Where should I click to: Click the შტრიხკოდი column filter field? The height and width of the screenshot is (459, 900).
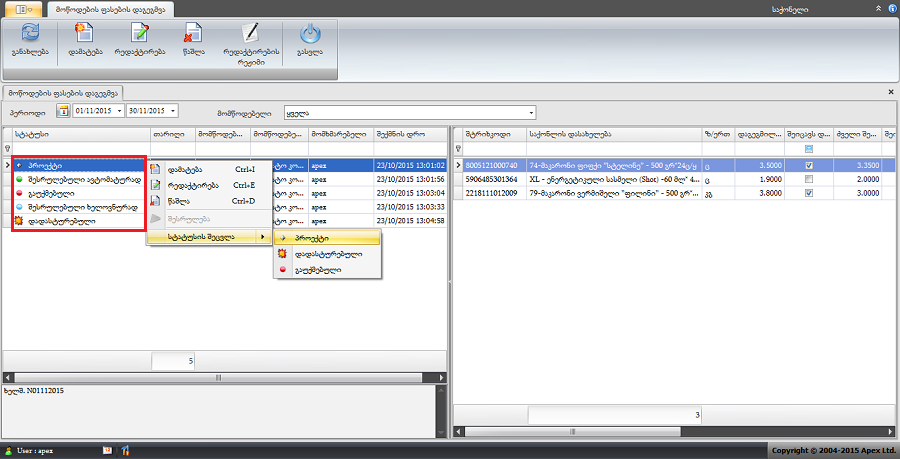click(490, 148)
